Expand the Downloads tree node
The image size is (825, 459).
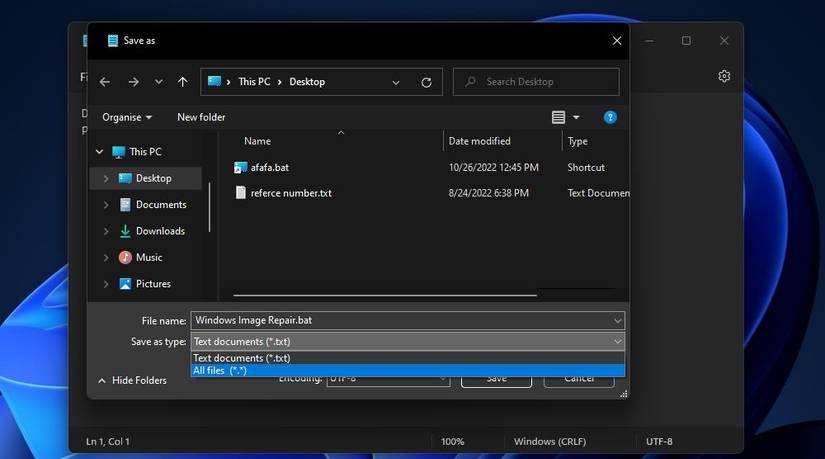click(x=106, y=231)
